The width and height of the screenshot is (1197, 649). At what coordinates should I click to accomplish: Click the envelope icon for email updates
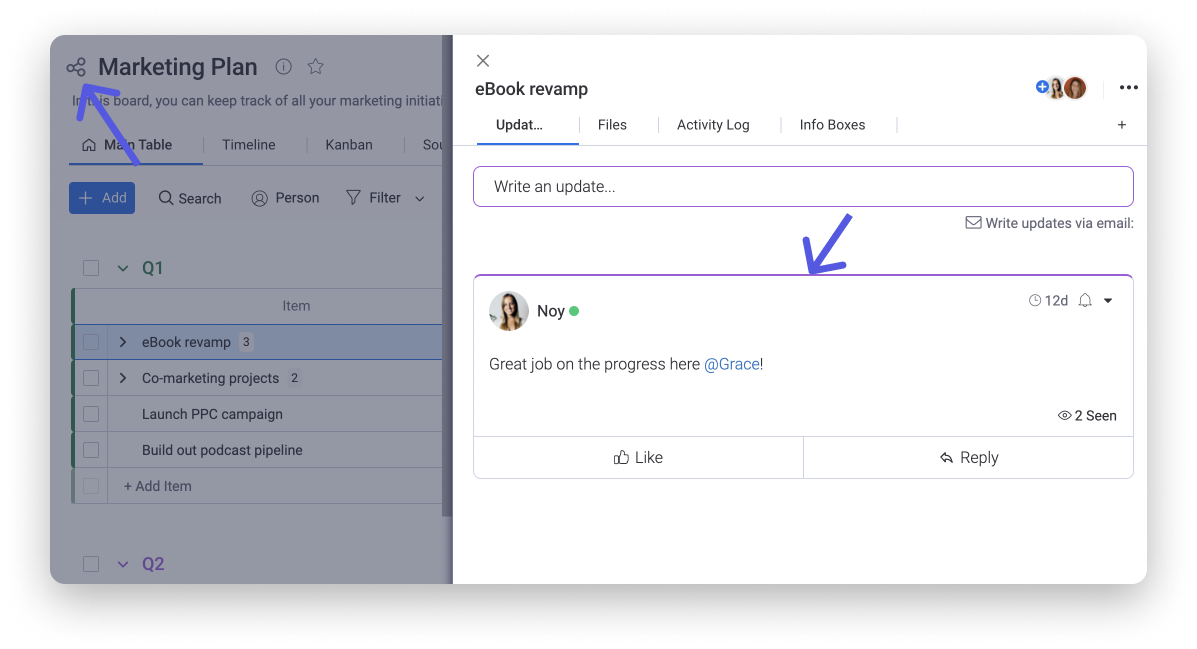pyautogui.click(x=973, y=222)
